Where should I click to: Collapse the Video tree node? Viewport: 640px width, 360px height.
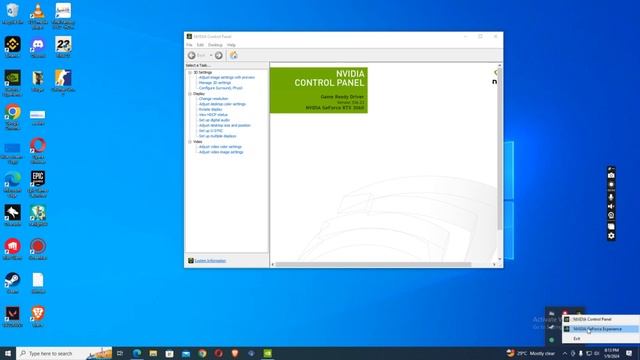tap(190, 142)
